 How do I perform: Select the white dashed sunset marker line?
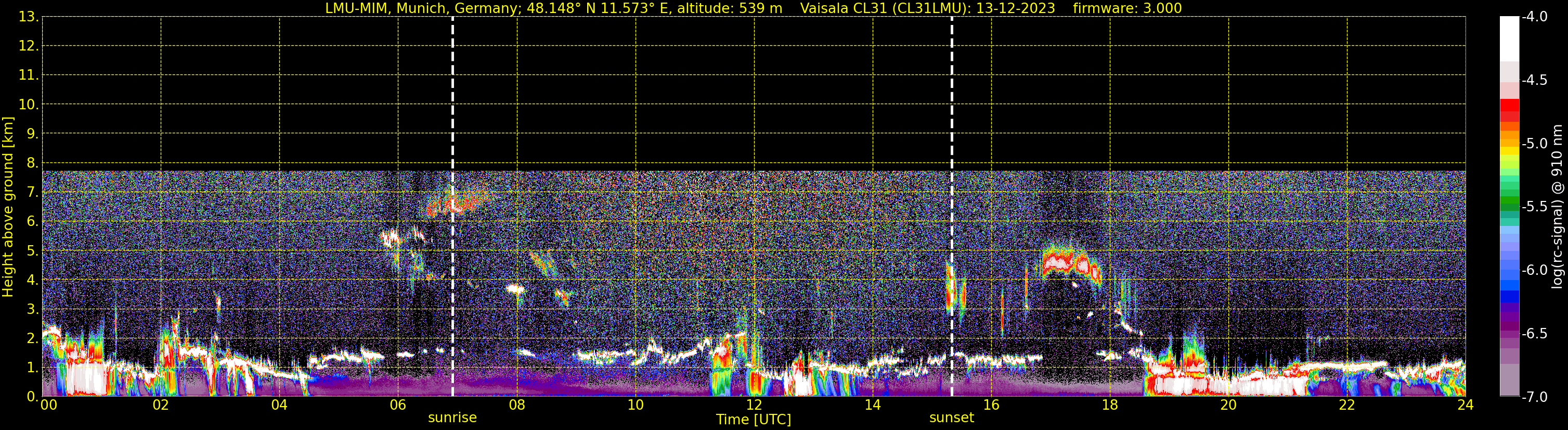(951, 207)
